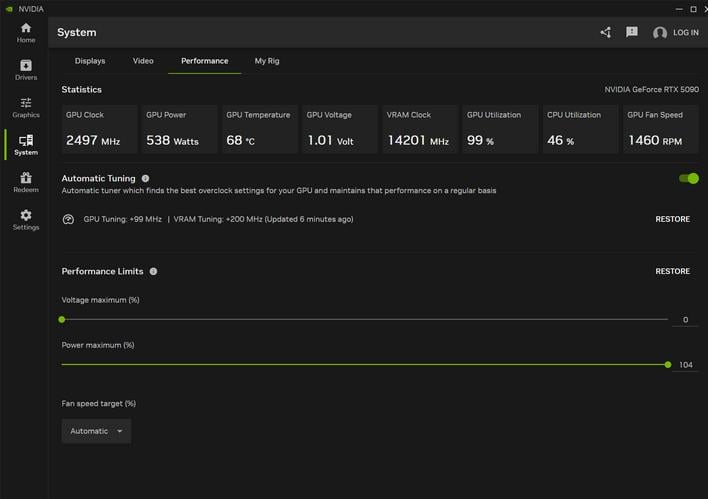Click the Voltage maximum value field
This screenshot has width=708, height=499.
click(685, 320)
